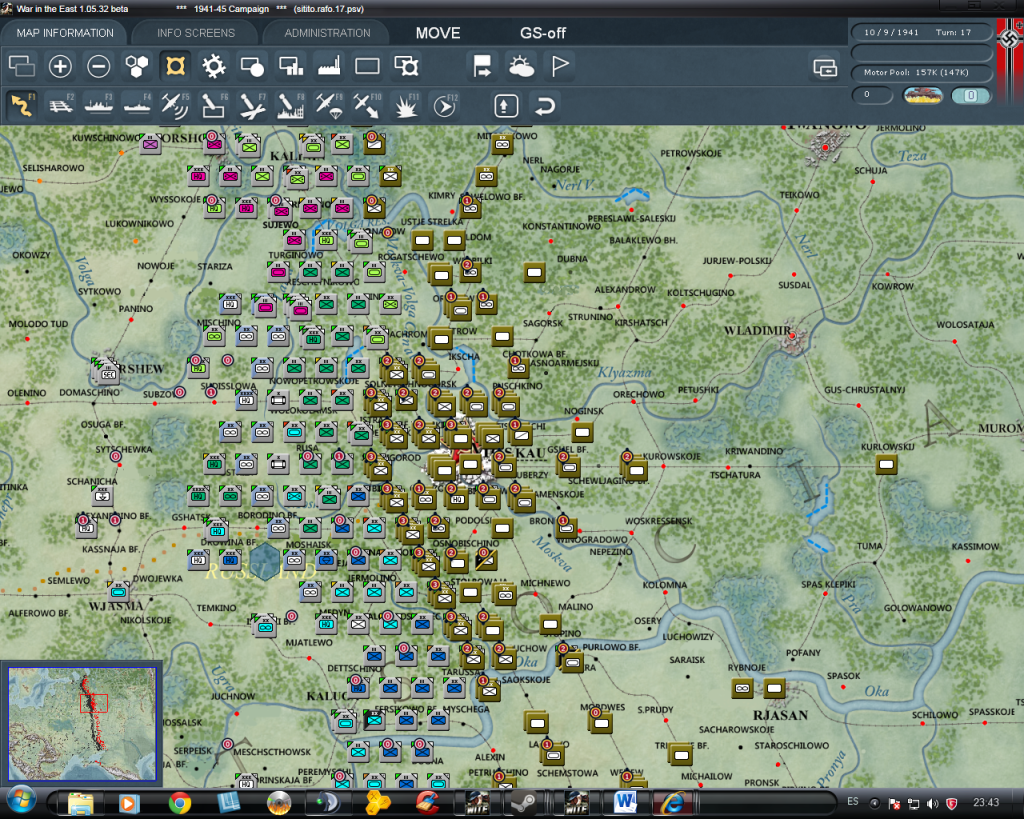Click the zoom in map button

[x=60, y=66]
